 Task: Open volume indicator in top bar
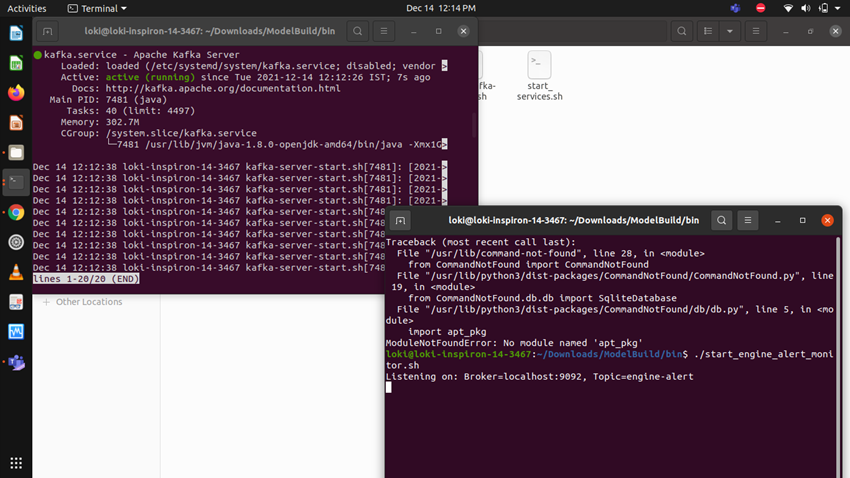[806, 8]
